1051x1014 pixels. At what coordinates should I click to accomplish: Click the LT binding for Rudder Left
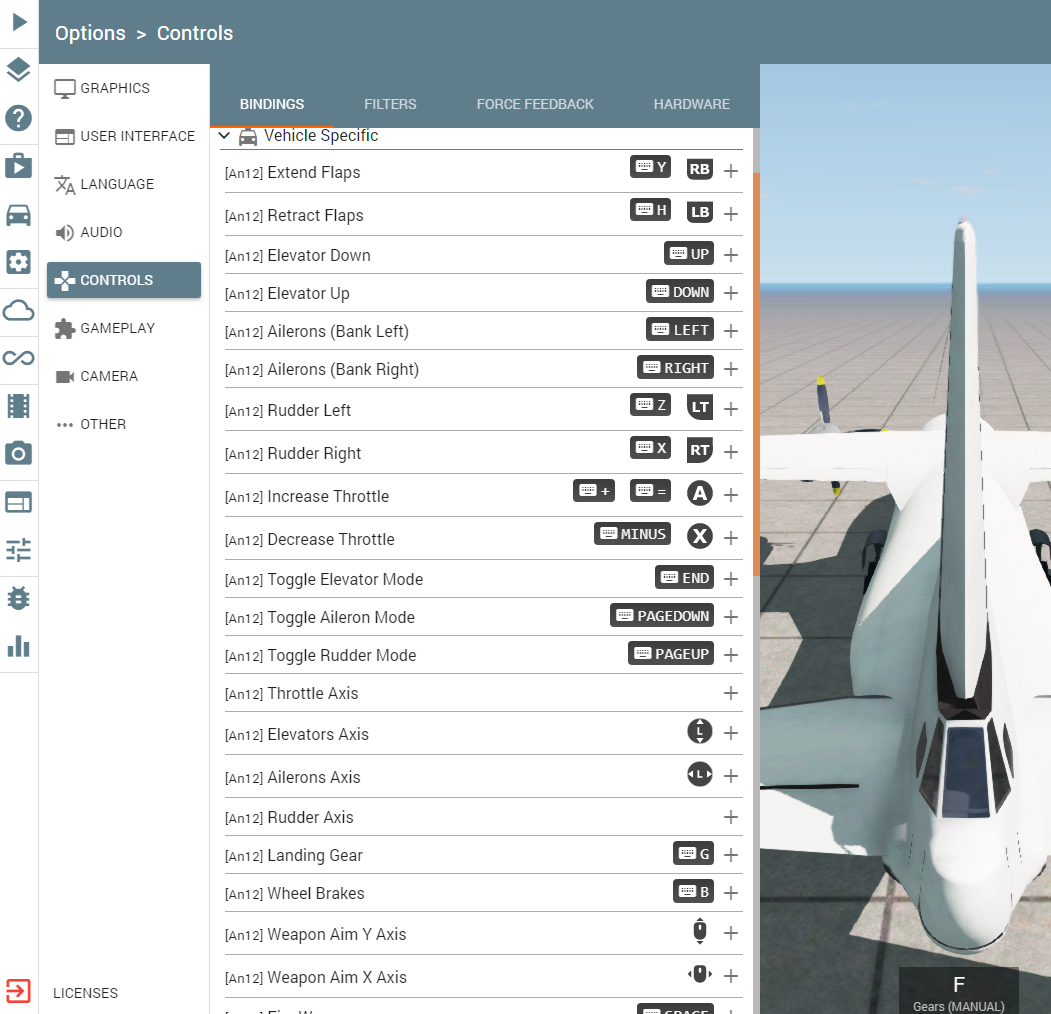click(700, 407)
